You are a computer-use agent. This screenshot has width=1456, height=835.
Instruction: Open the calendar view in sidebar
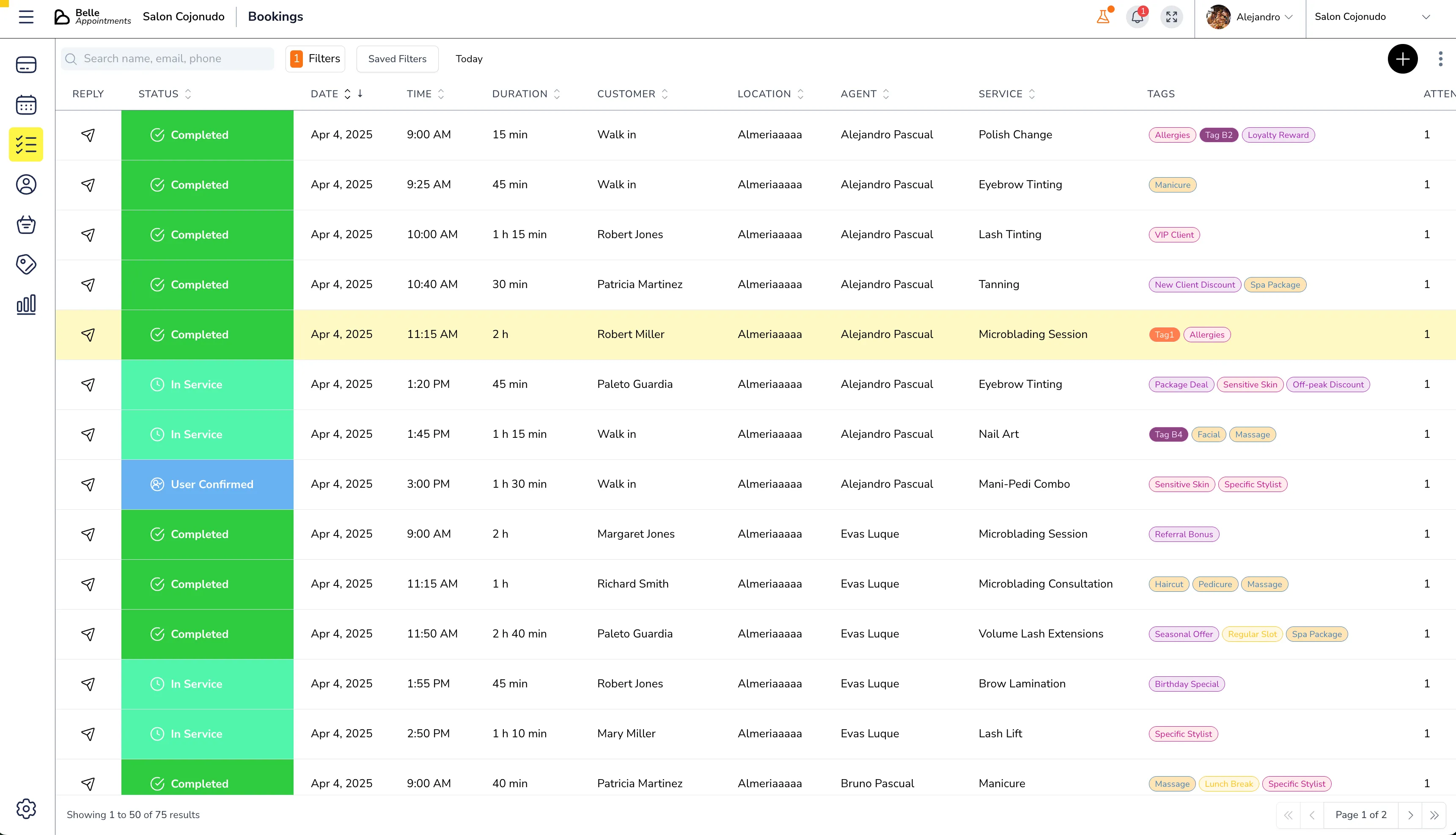coord(26,105)
